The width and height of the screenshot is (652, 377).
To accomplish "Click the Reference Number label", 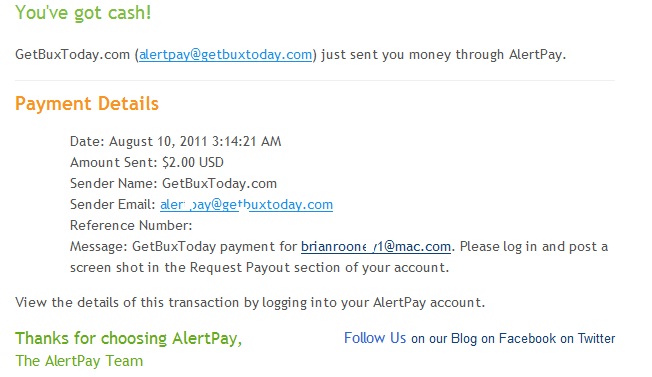I will [131, 225].
